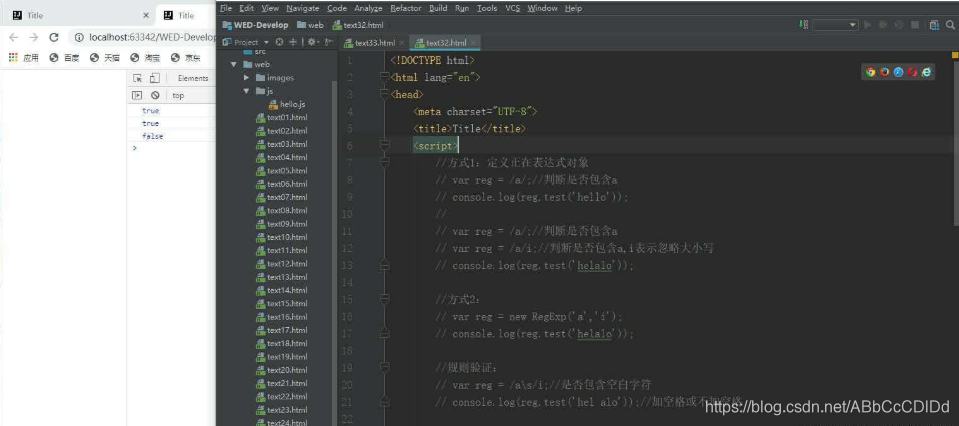Fold the html lang tag on line 2
Viewport: 959px width, 426px height.
tap(384, 77)
